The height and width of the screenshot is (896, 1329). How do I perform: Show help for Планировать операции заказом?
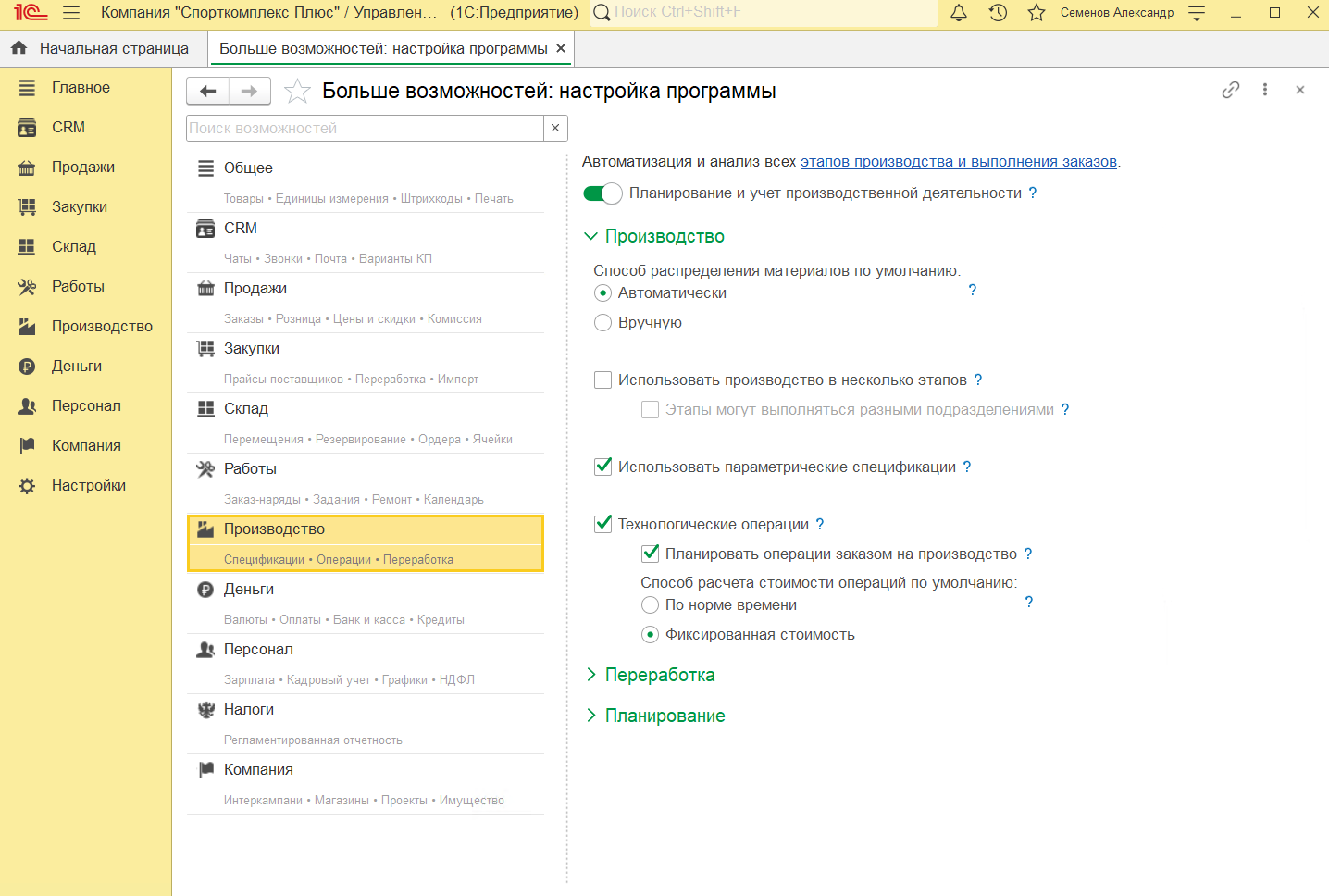1028,554
